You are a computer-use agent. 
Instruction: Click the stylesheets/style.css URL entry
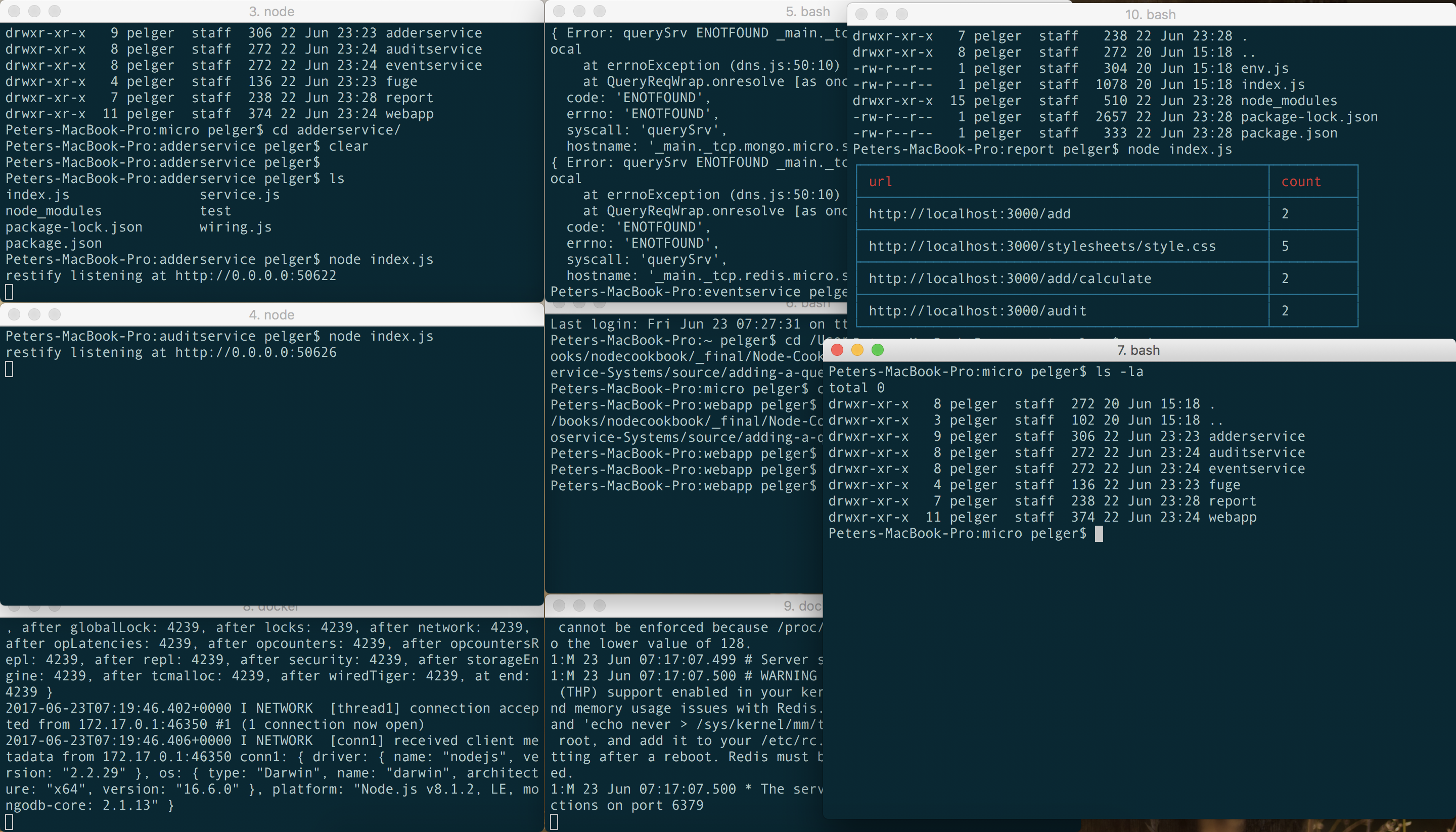click(x=1042, y=246)
